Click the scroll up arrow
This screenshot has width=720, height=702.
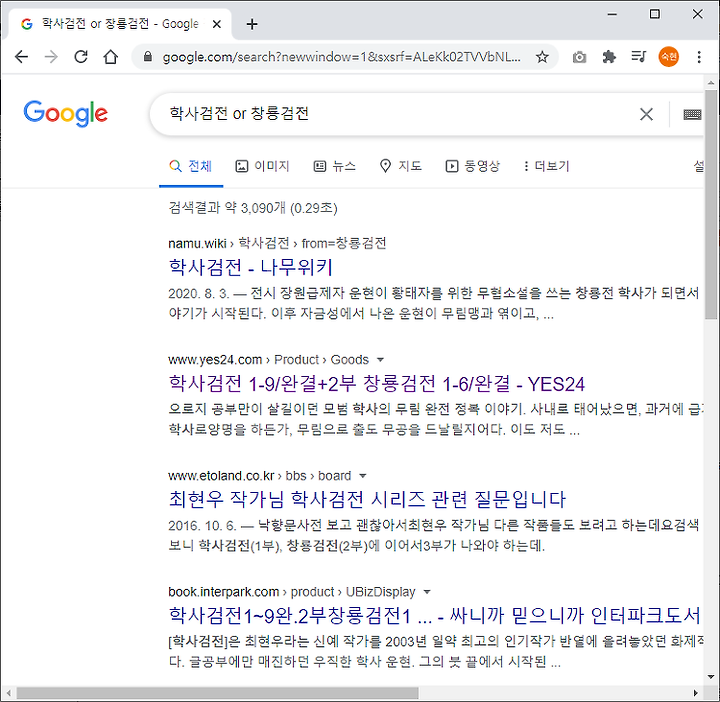click(711, 83)
